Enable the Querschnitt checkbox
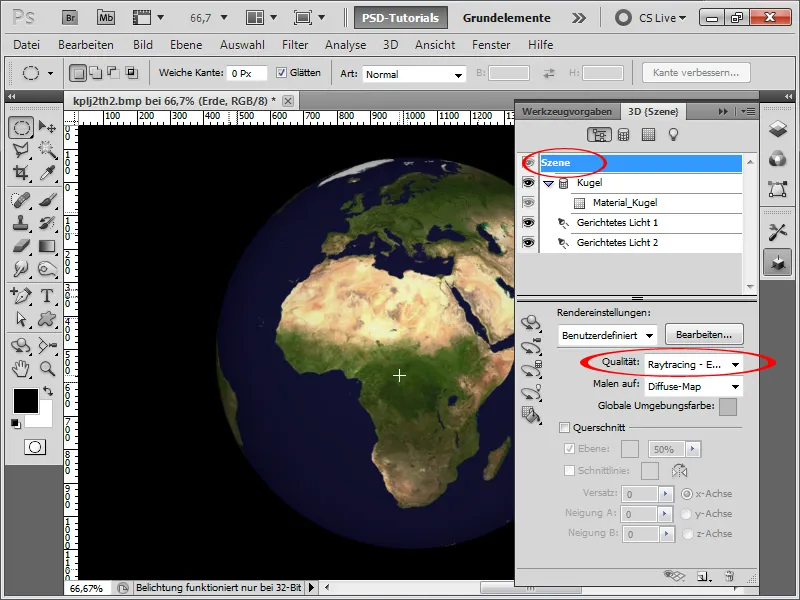The height and width of the screenshot is (600, 800). point(564,428)
